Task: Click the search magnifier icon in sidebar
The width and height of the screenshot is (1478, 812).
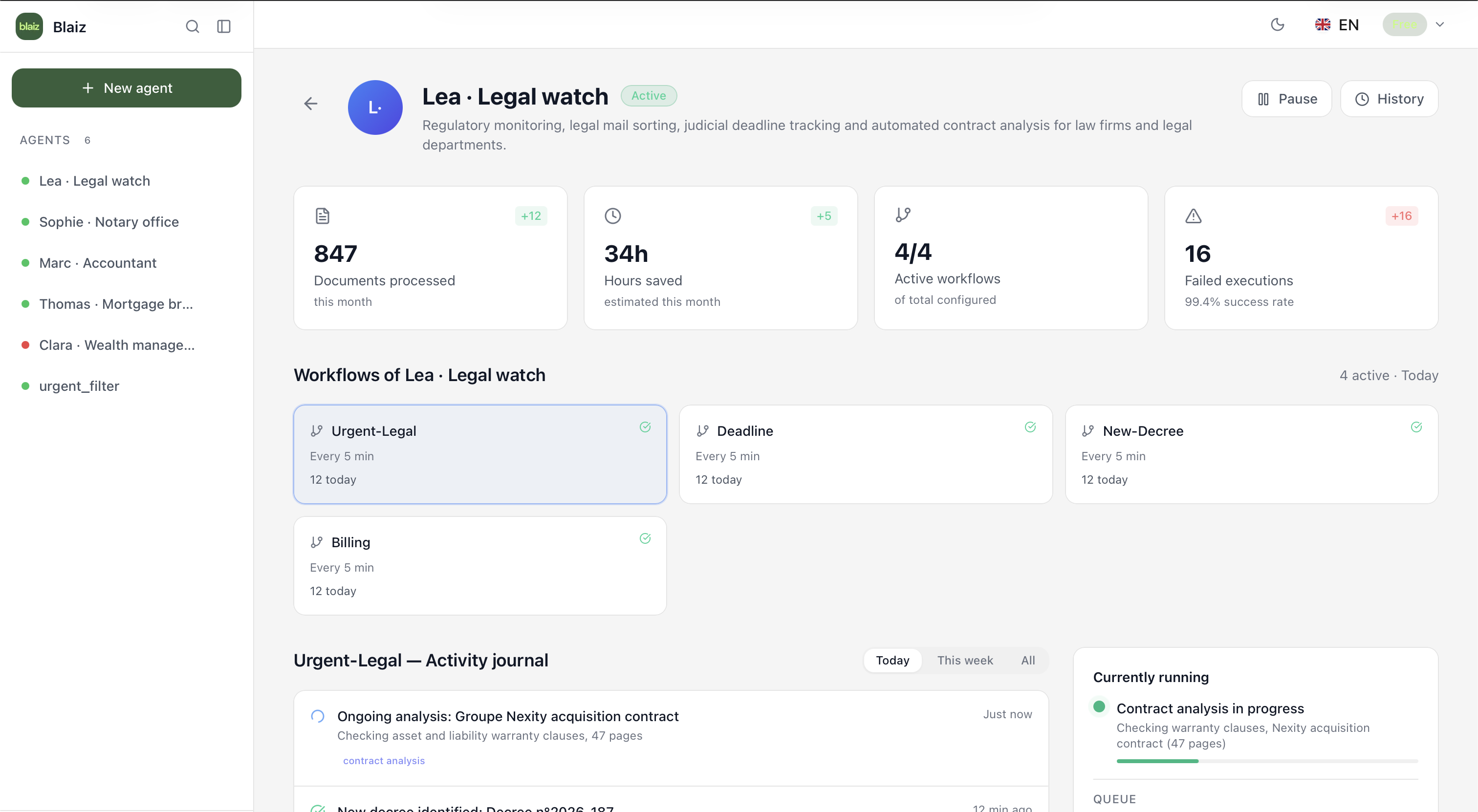Action: (192, 26)
